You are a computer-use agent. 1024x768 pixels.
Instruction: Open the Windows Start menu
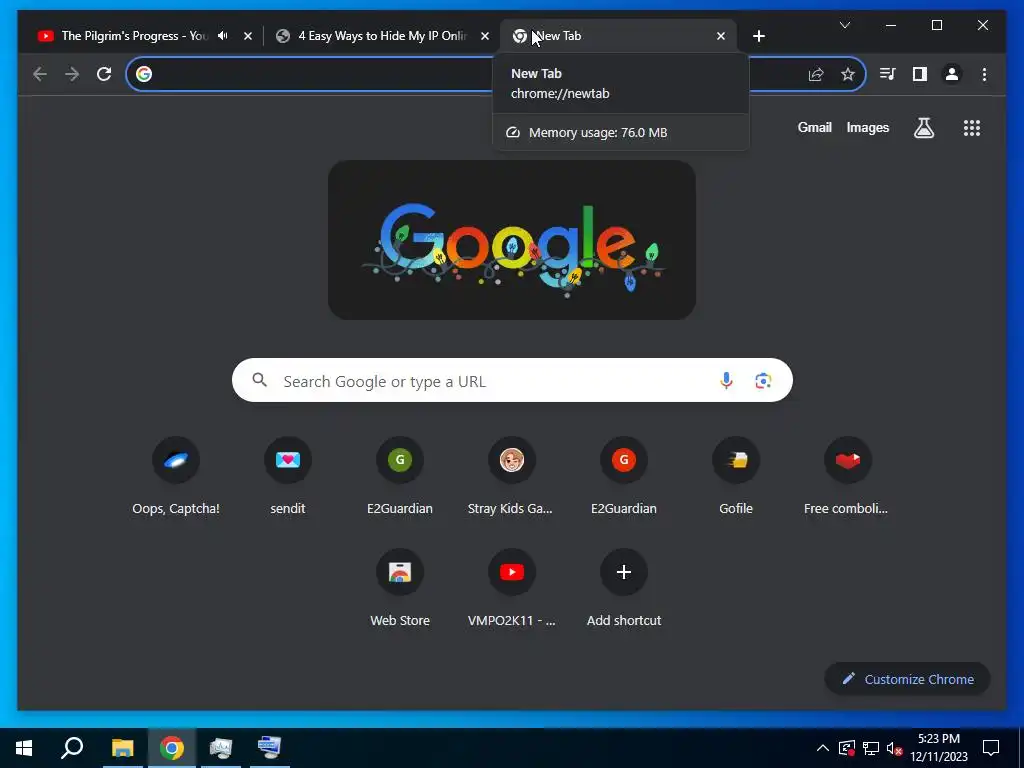point(24,748)
